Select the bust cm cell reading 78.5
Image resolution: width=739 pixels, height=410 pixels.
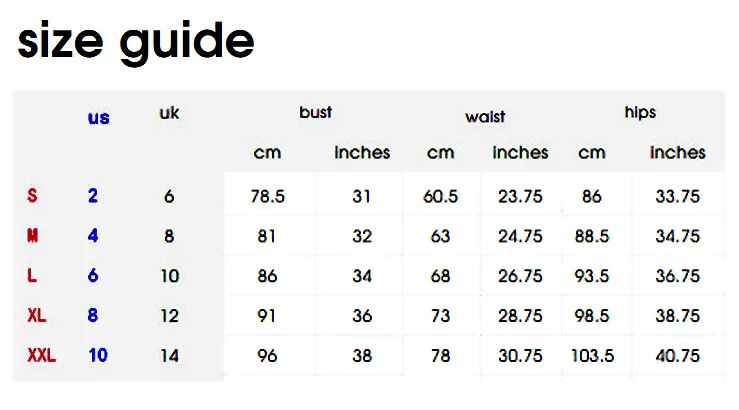point(267,197)
